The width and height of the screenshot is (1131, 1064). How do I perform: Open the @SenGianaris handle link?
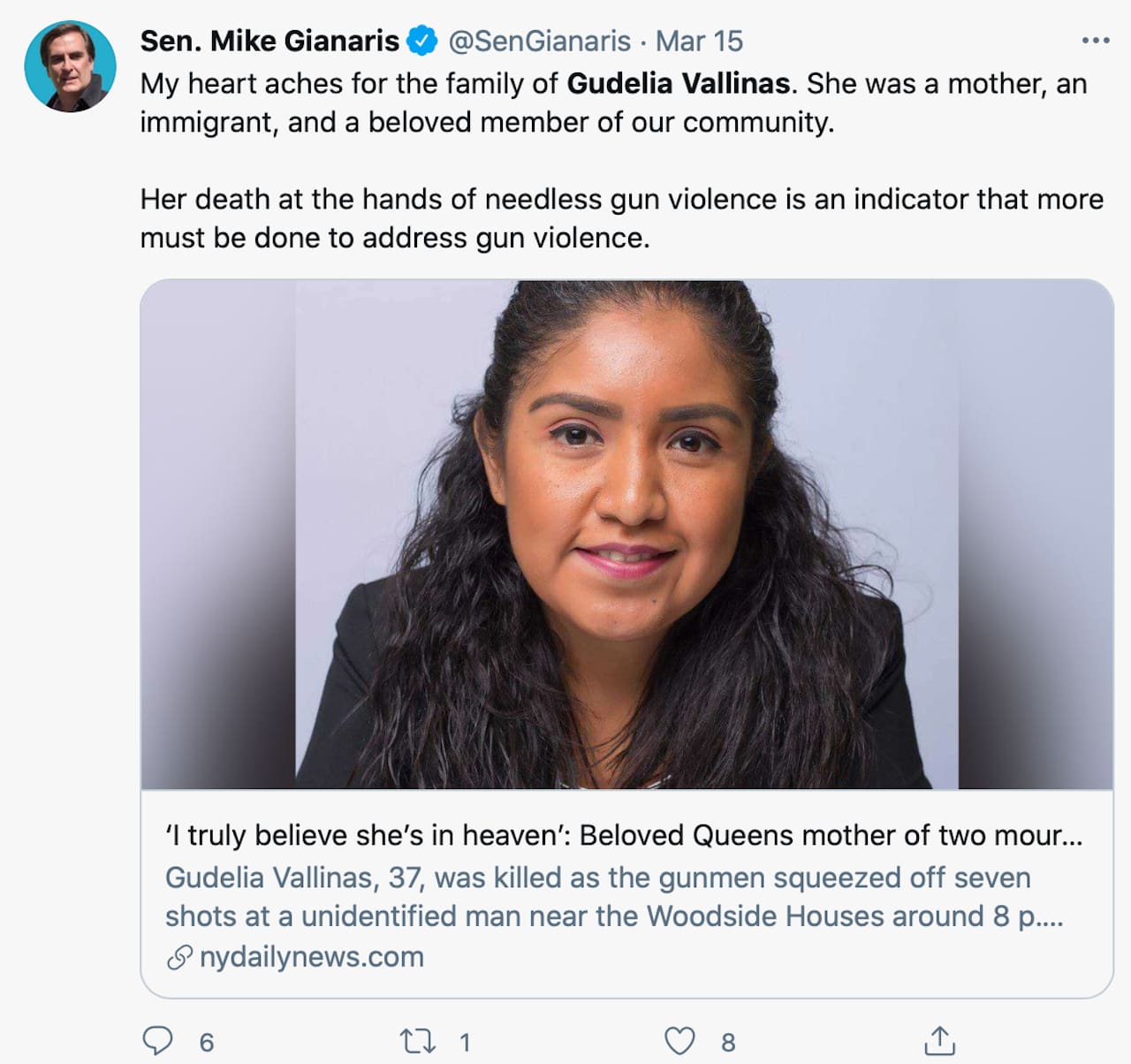pos(539,41)
